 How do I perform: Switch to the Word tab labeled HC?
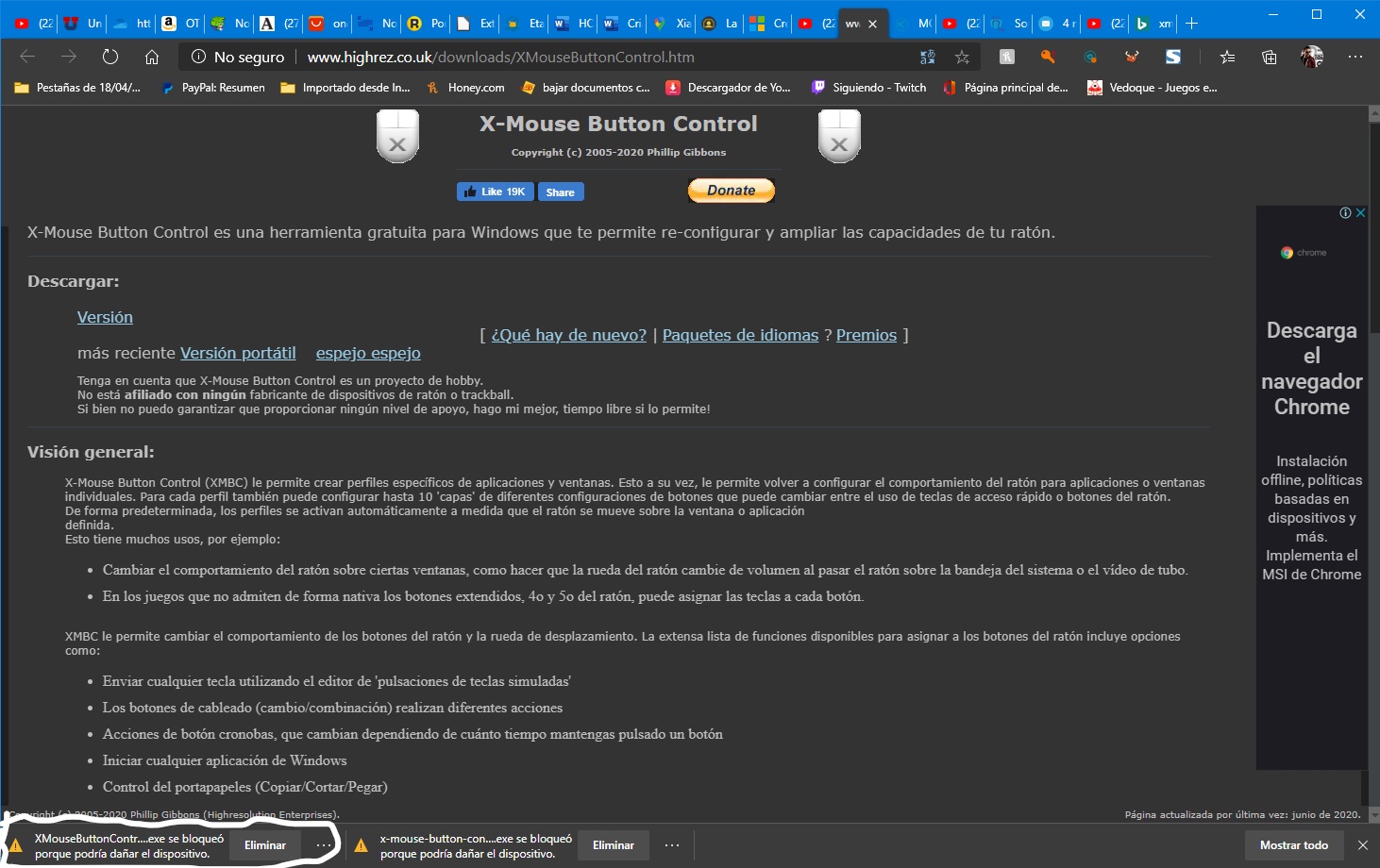(x=574, y=24)
